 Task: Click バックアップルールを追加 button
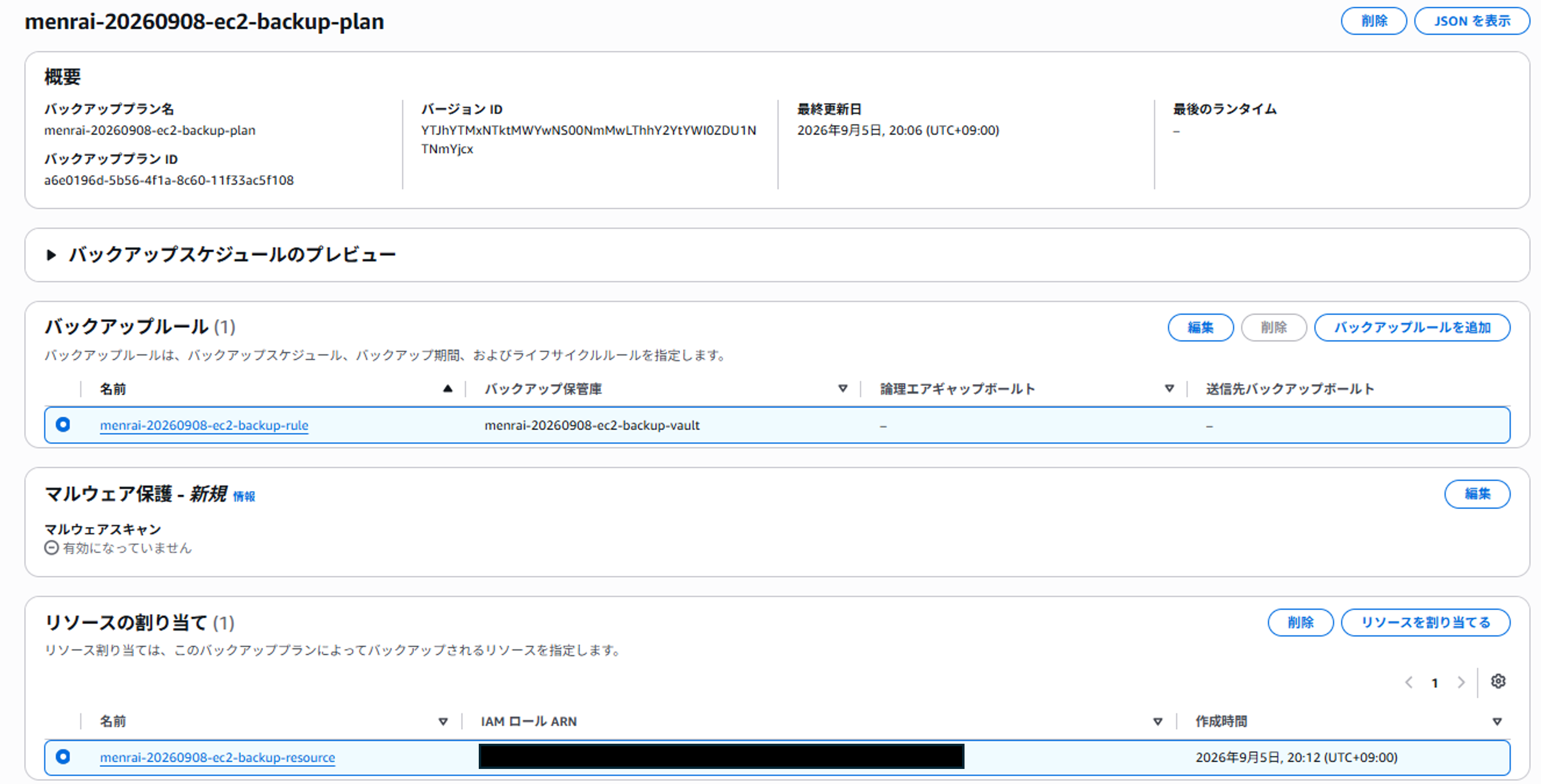click(x=1412, y=327)
